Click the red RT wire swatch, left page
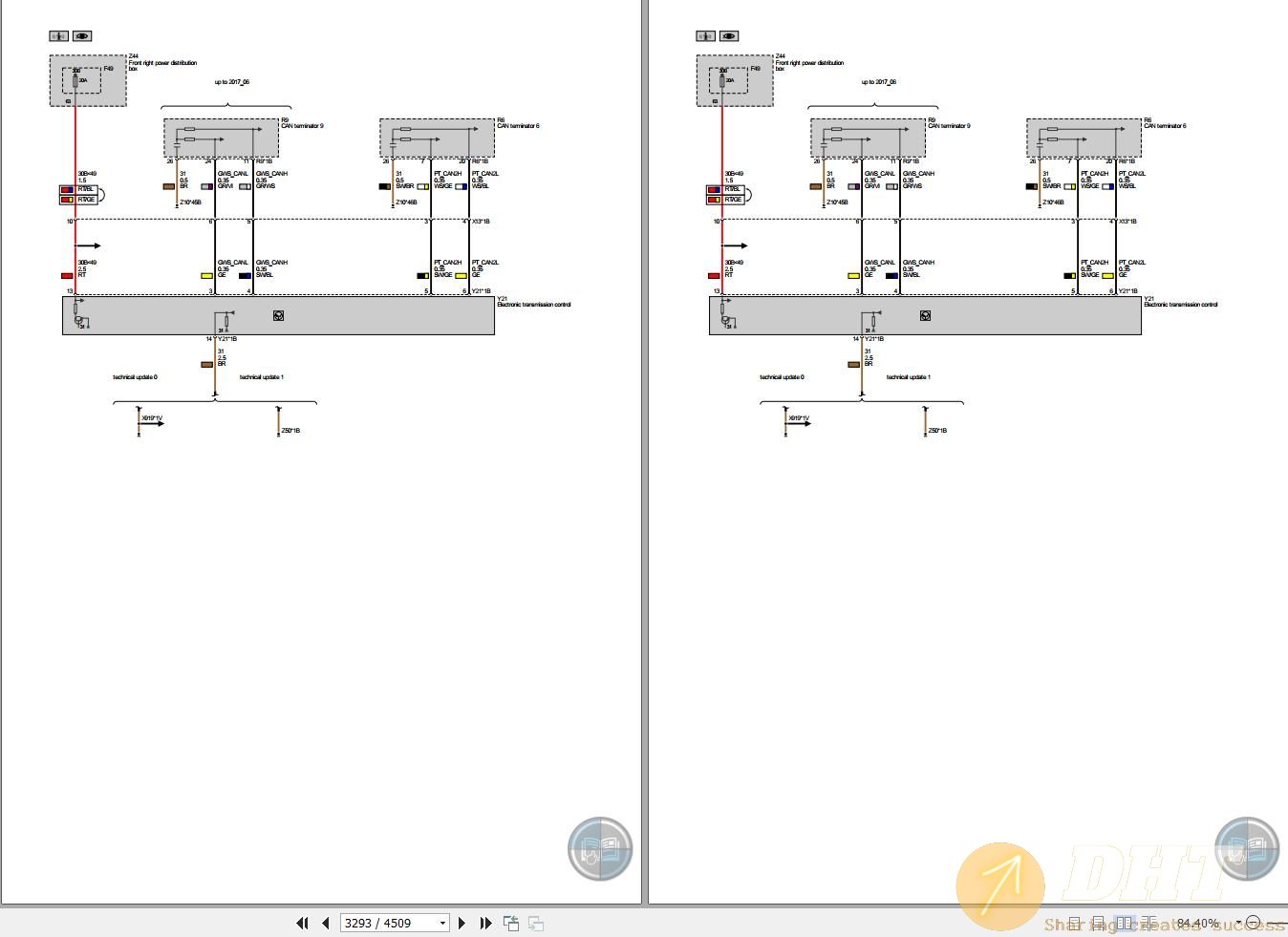Viewport: 1288px width, 937px height. (x=67, y=275)
